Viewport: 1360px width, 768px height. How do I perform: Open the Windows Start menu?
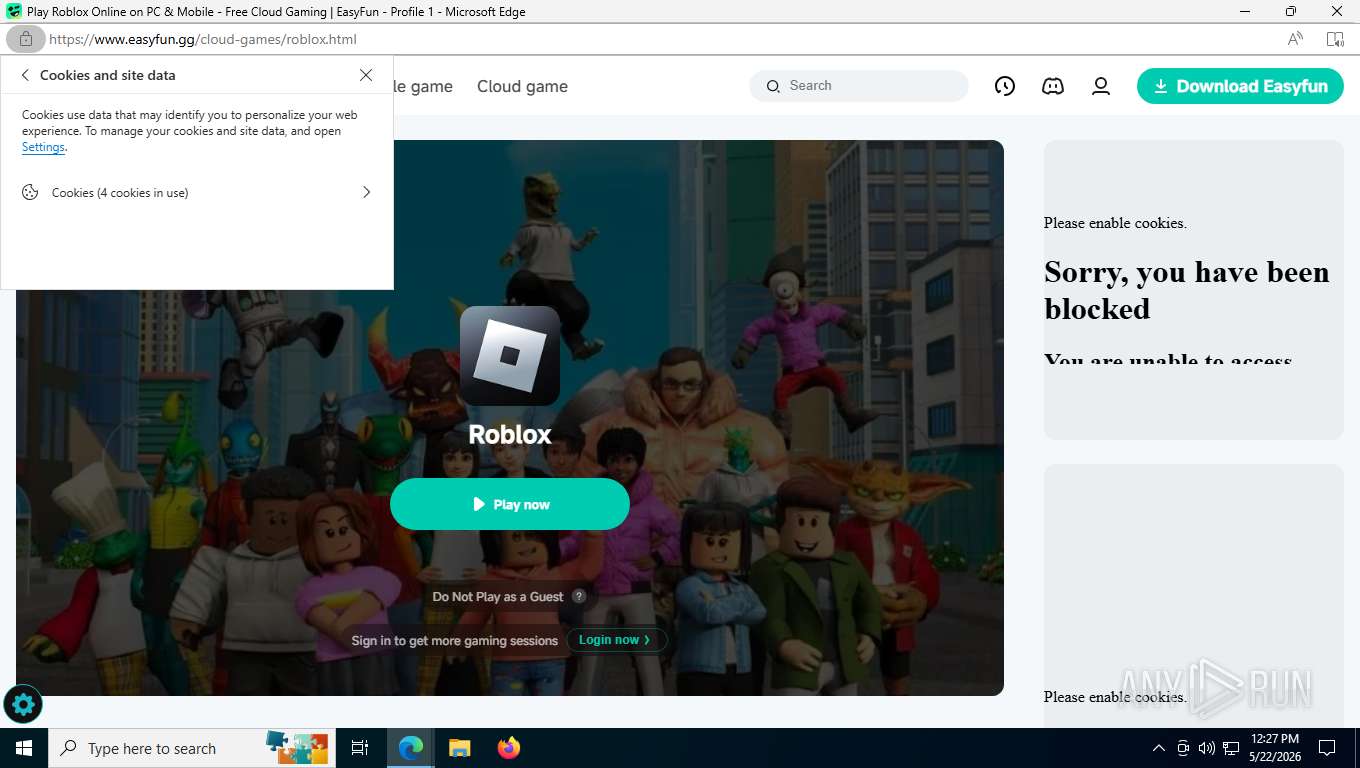pyautogui.click(x=23, y=748)
